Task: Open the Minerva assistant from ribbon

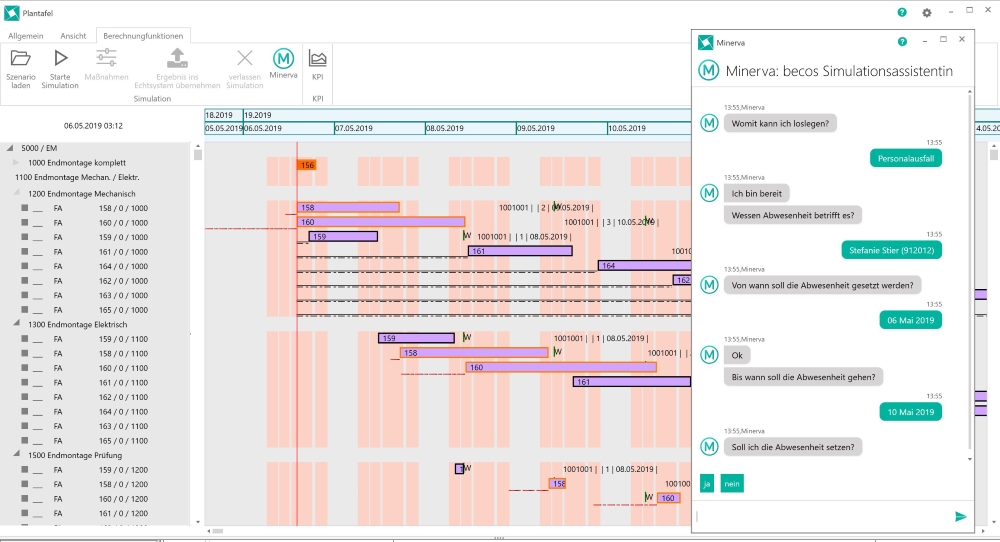Action: 283,59
